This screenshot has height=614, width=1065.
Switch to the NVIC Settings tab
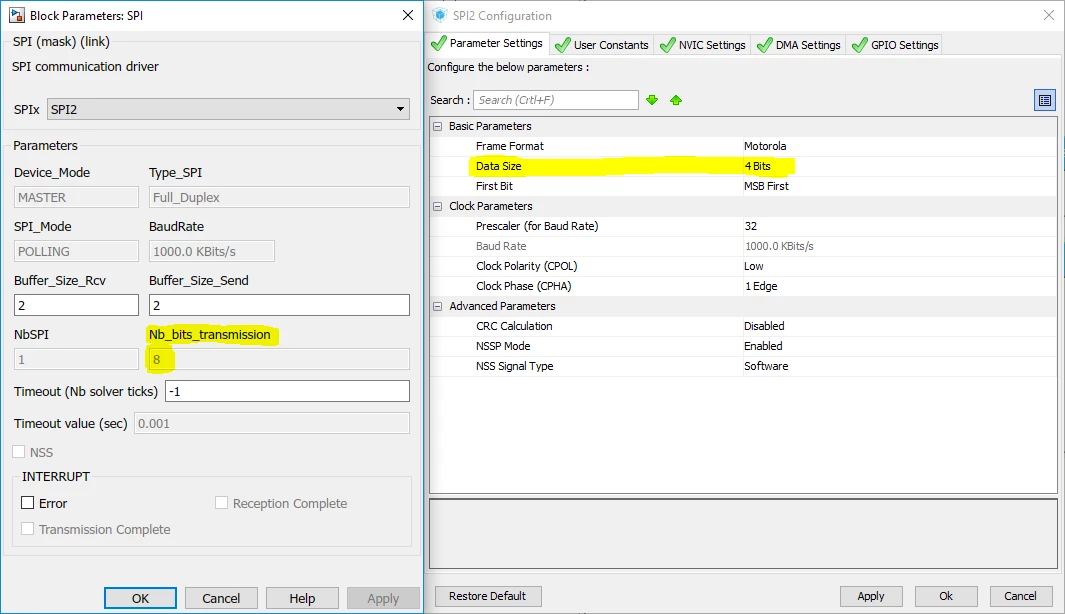(x=702, y=45)
